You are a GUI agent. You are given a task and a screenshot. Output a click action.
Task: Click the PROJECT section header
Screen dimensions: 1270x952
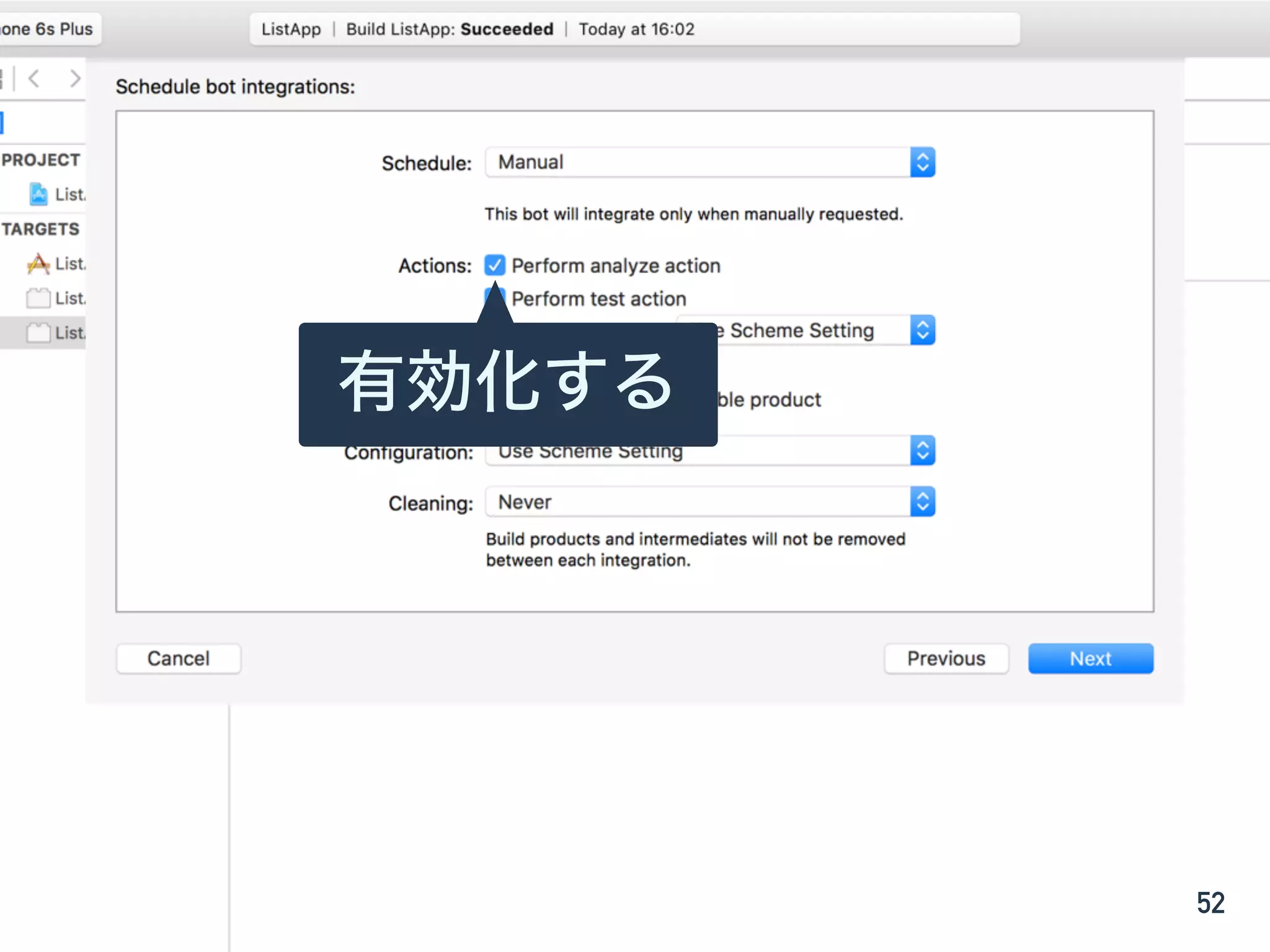click(x=41, y=160)
